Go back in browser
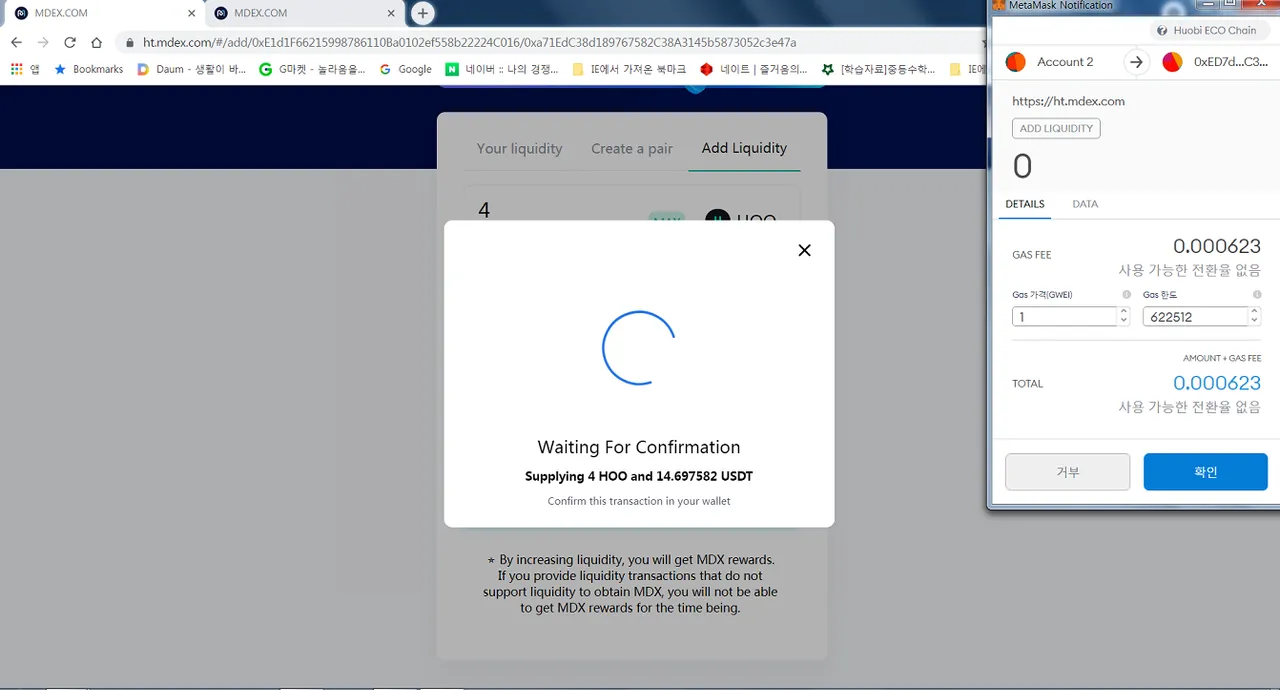1280x690 pixels. pos(16,43)
